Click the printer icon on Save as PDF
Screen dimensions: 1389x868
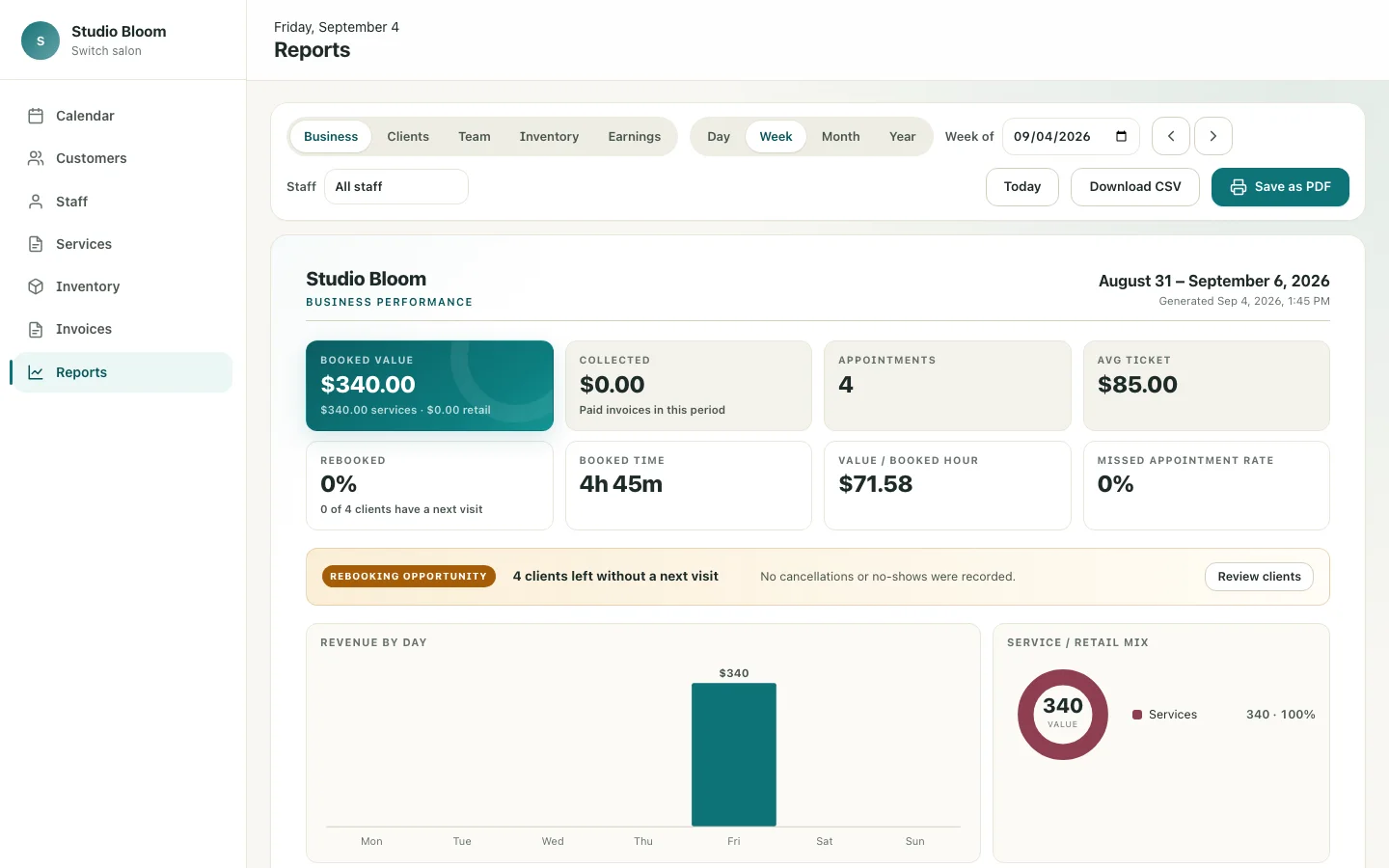[1239, 187]
